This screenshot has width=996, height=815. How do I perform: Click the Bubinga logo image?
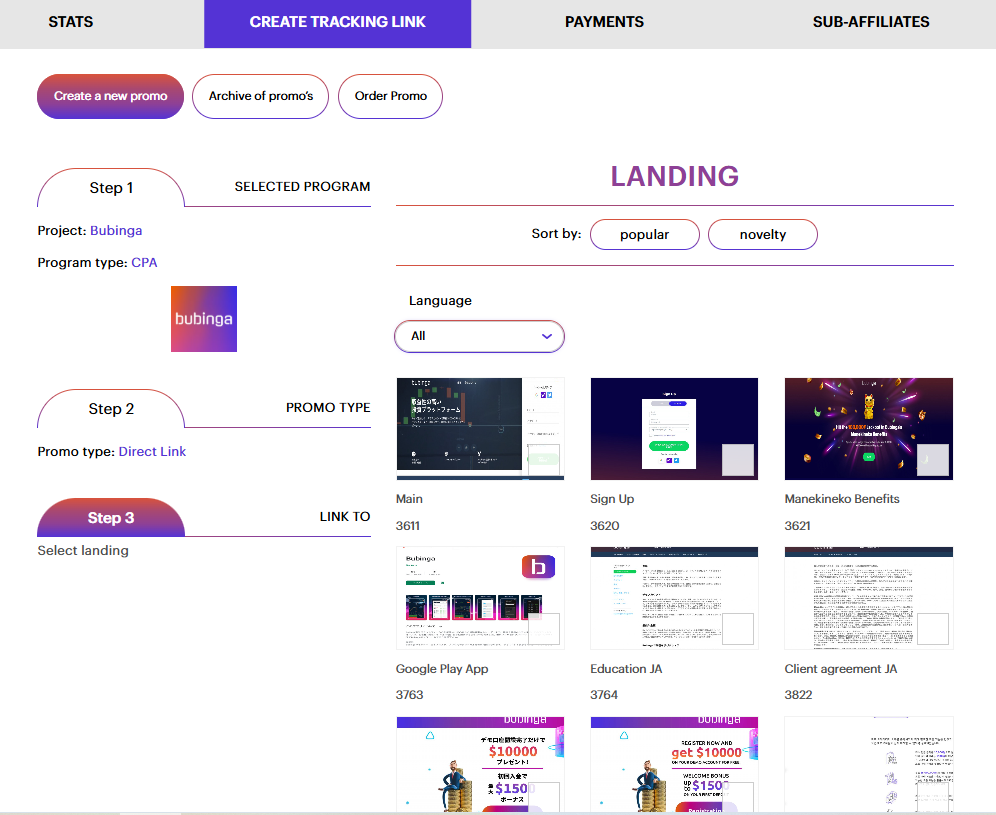[204, 319]
